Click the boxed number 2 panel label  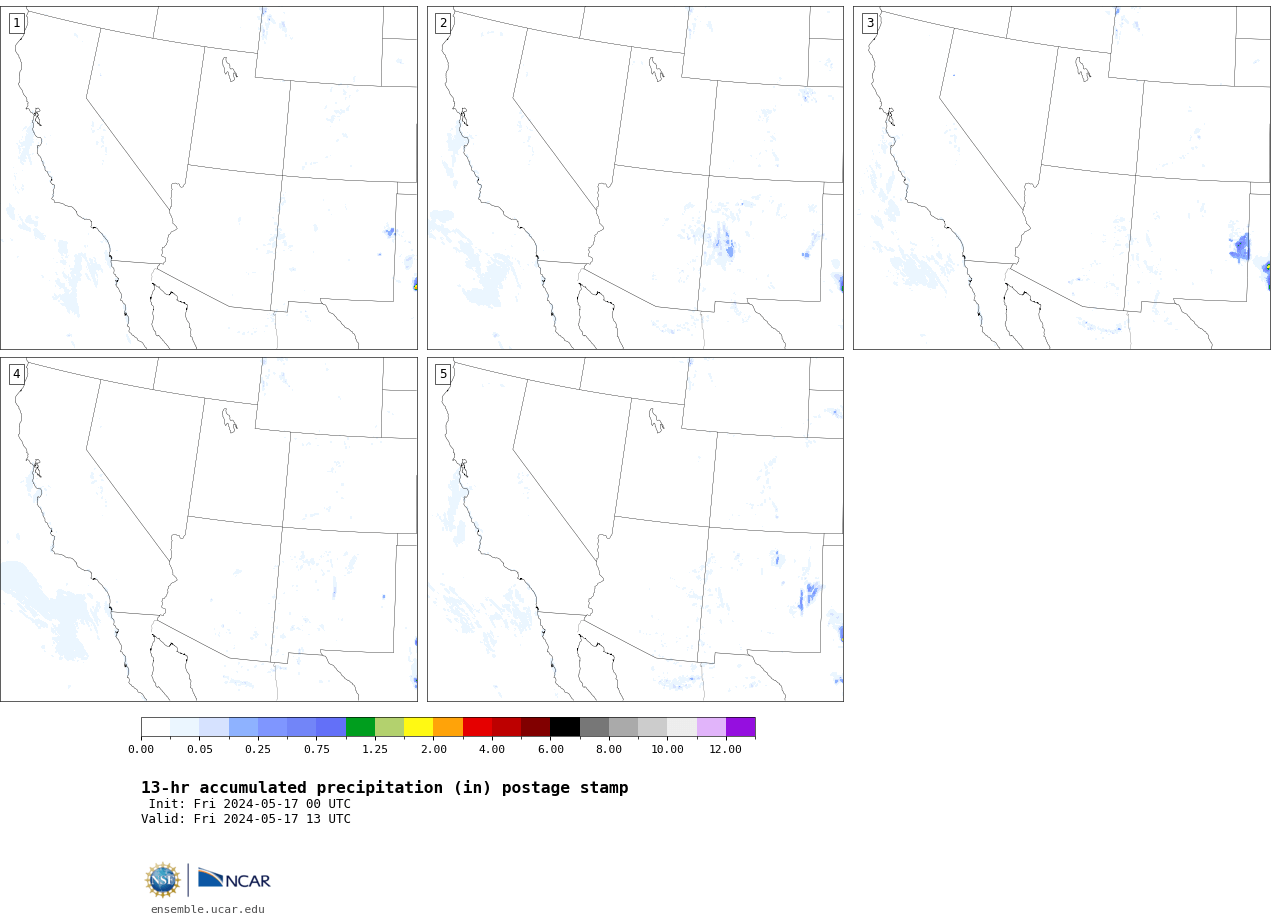[x=443, y=23]
